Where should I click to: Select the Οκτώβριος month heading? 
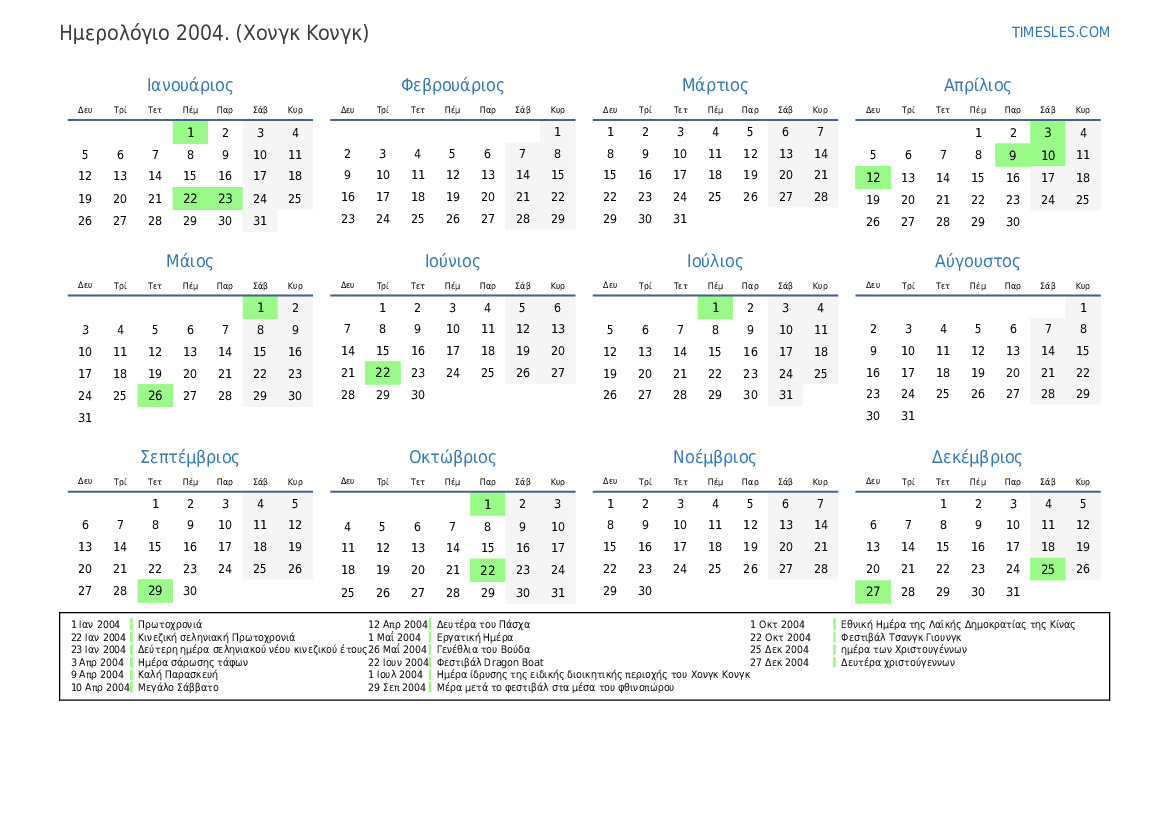pyautogui.click(x=452, y=457)
